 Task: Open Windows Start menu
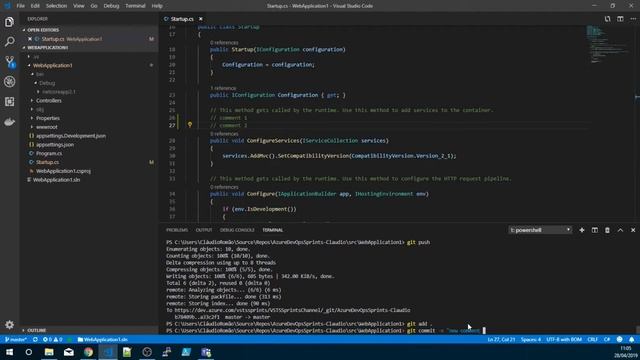click(x=9, y=352)
